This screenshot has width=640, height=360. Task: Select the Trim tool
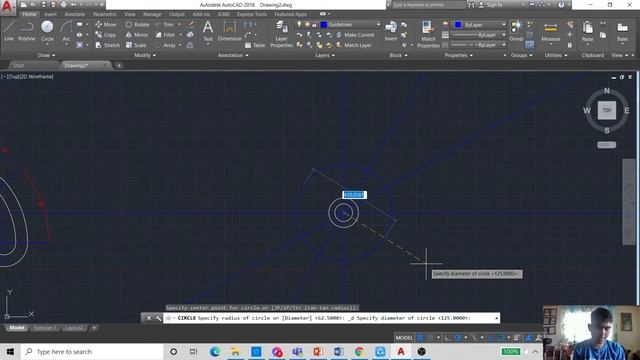[164, 24]
